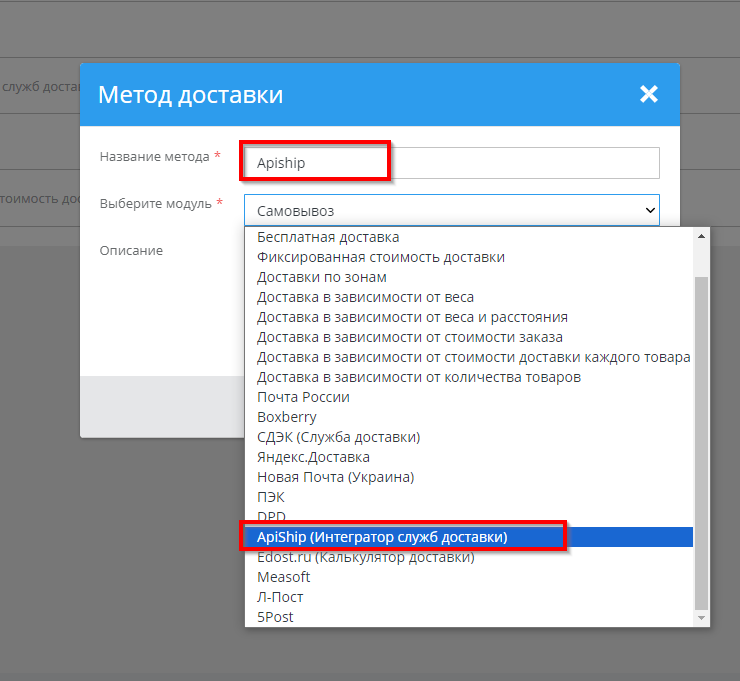Select Доставка в зависимости от количества товаров

click(x=418, y=377)
